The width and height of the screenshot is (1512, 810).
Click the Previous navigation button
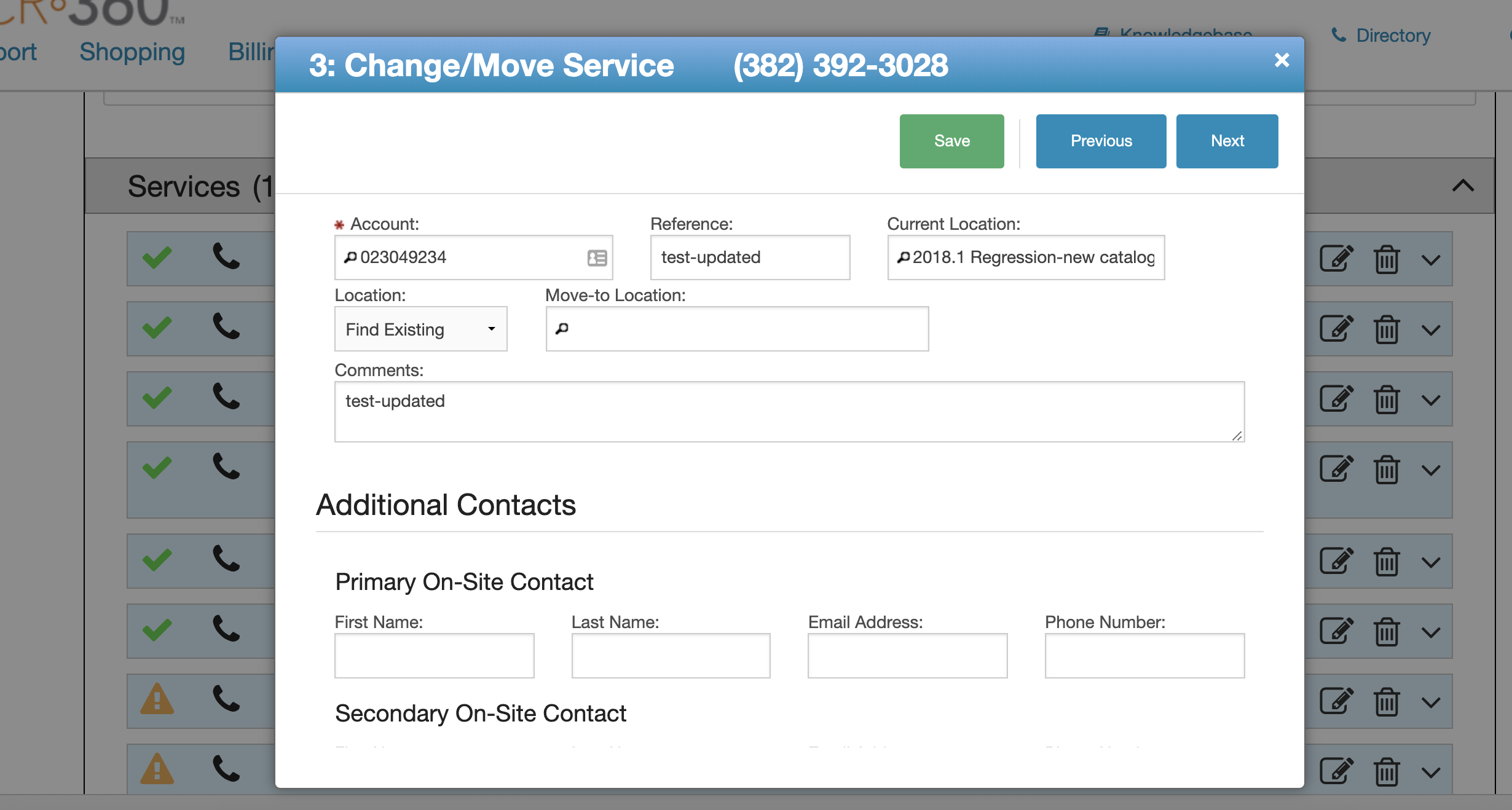(x=1101, y=141)
